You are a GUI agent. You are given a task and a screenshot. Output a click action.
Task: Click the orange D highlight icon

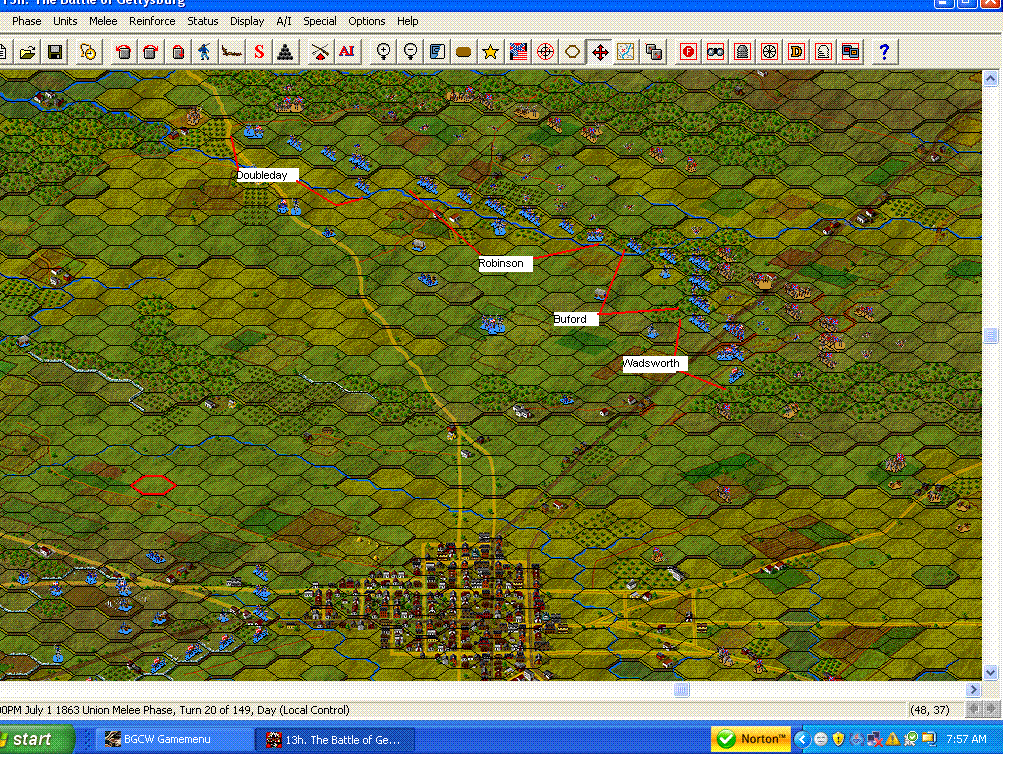(x=796, y=52)
